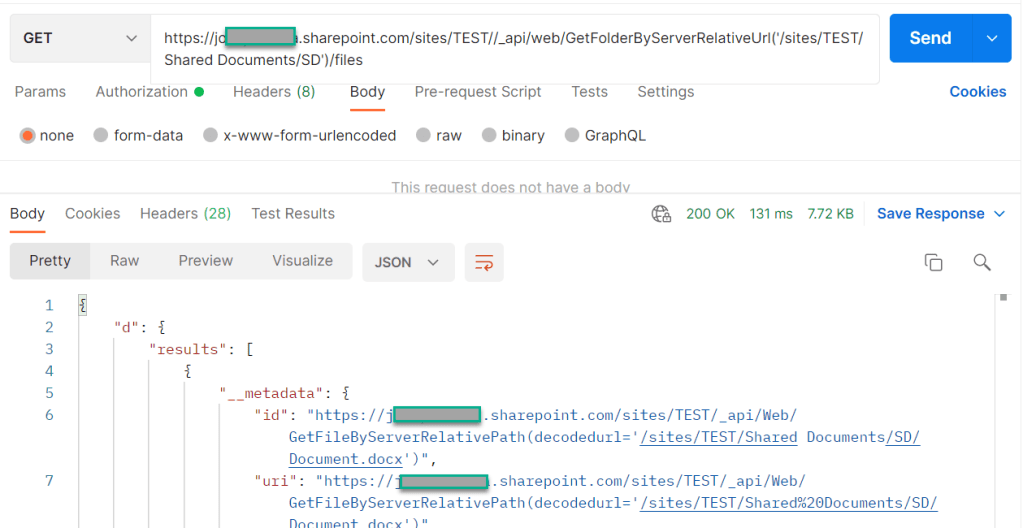Switch to the Raw response view
Viewport: 1023px width, 528px height.
click(124, 261)
